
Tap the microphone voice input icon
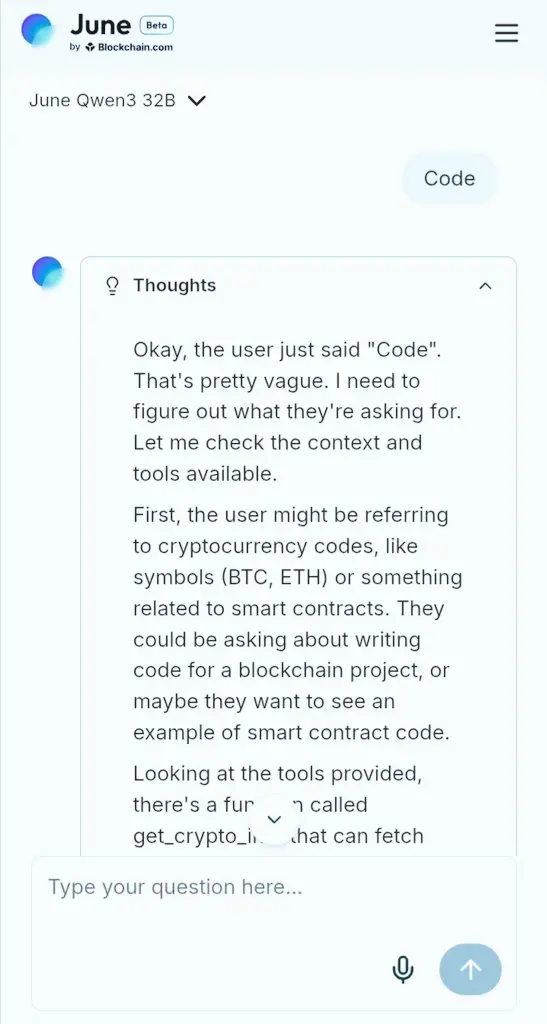(403, 969)
